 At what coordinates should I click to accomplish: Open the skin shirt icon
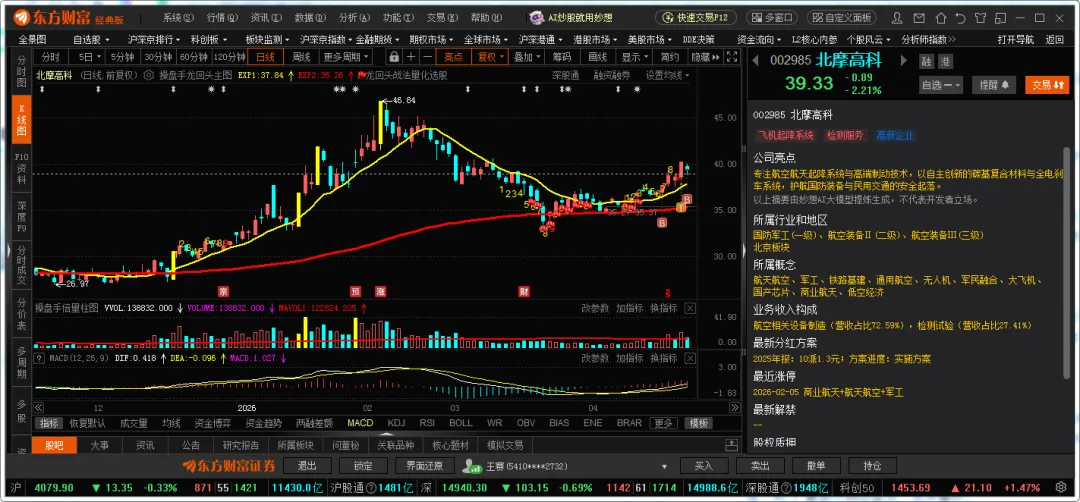pos(982,17)
